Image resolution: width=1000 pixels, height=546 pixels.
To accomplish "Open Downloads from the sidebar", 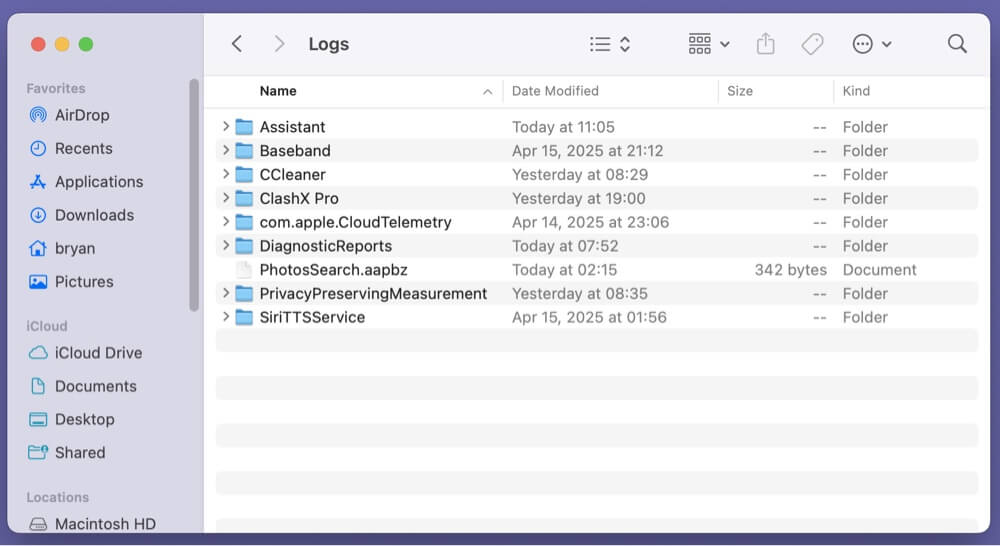I will pos(94,215).
